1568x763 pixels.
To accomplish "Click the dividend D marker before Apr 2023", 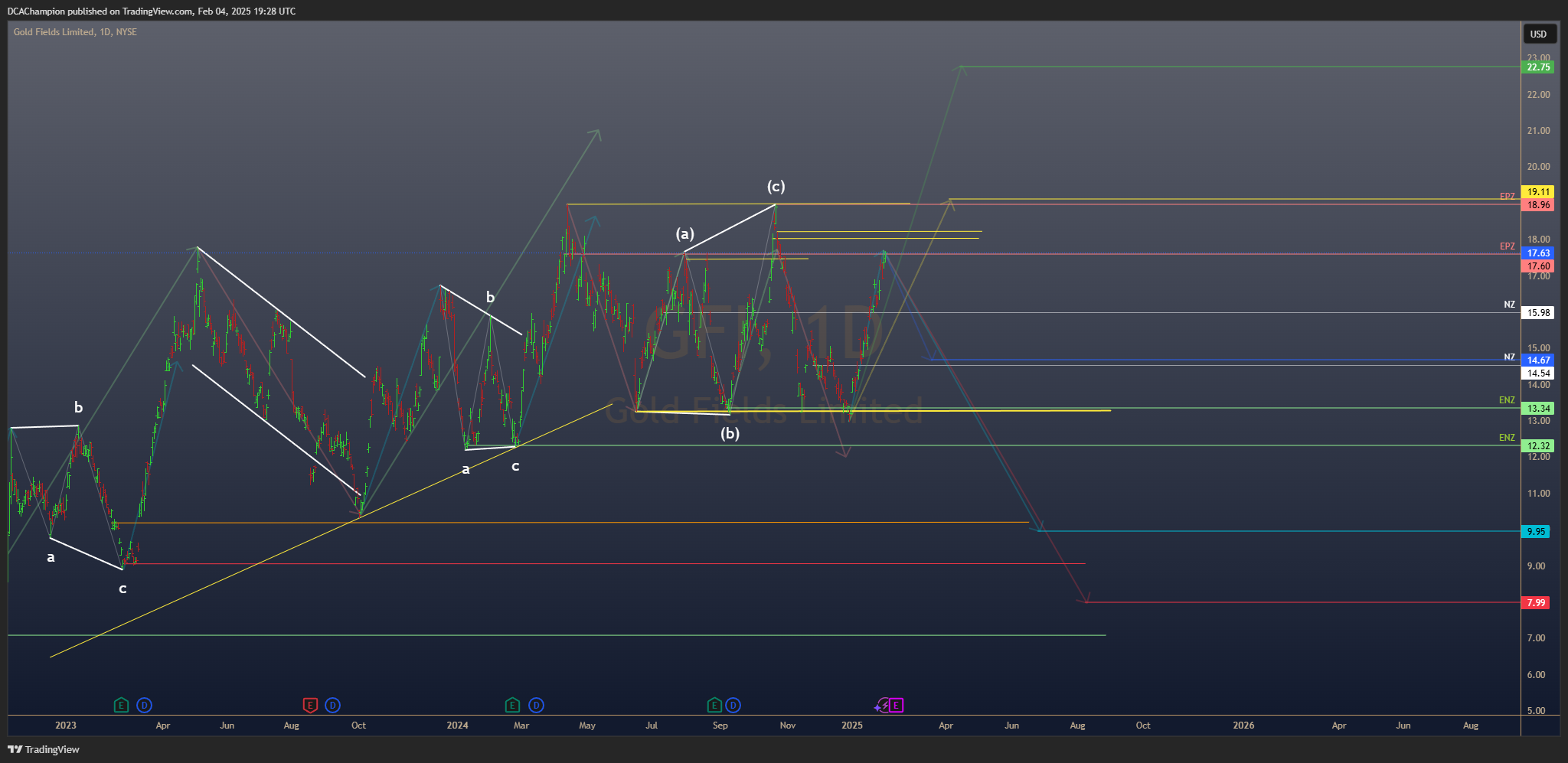I will 144,705.
